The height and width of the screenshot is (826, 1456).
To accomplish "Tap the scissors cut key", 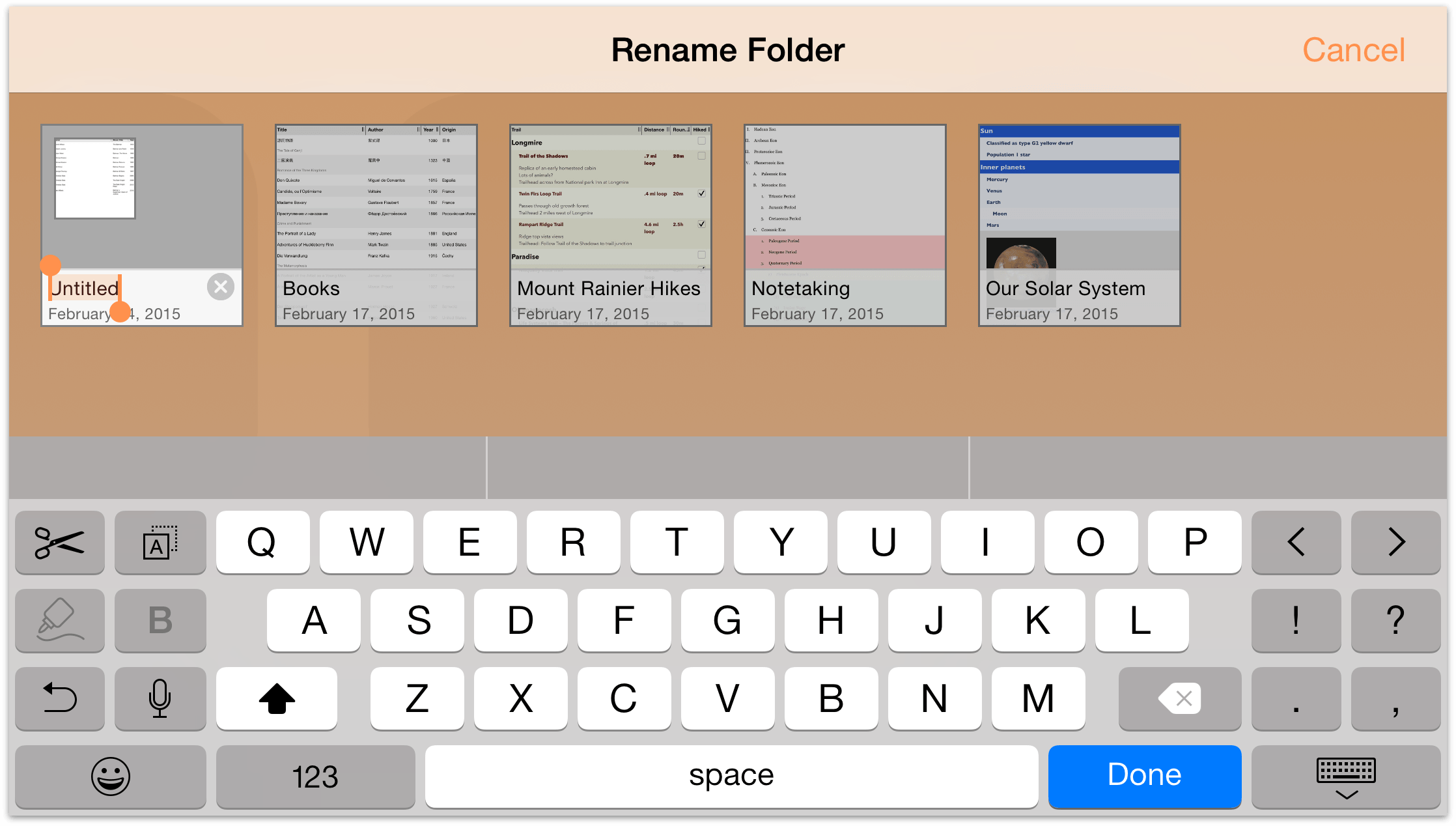I will click(60, 542).
